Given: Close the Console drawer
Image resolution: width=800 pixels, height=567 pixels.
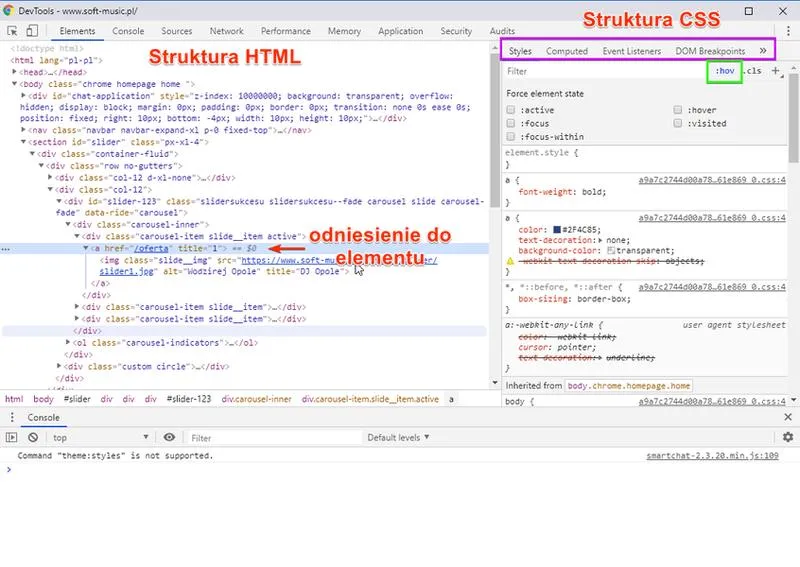Looking at the screenshot, I should [788, 417].
